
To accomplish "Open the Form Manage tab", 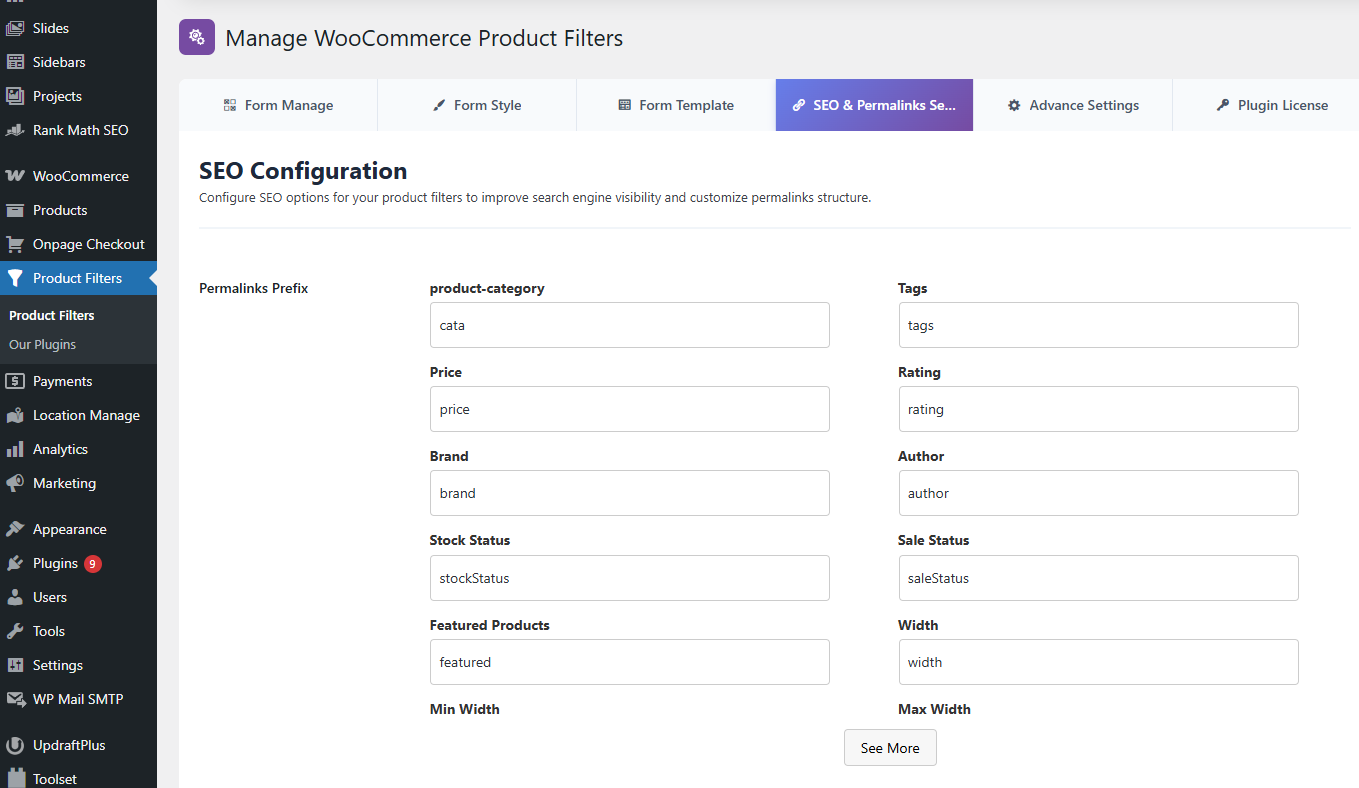I will [278, 105].
